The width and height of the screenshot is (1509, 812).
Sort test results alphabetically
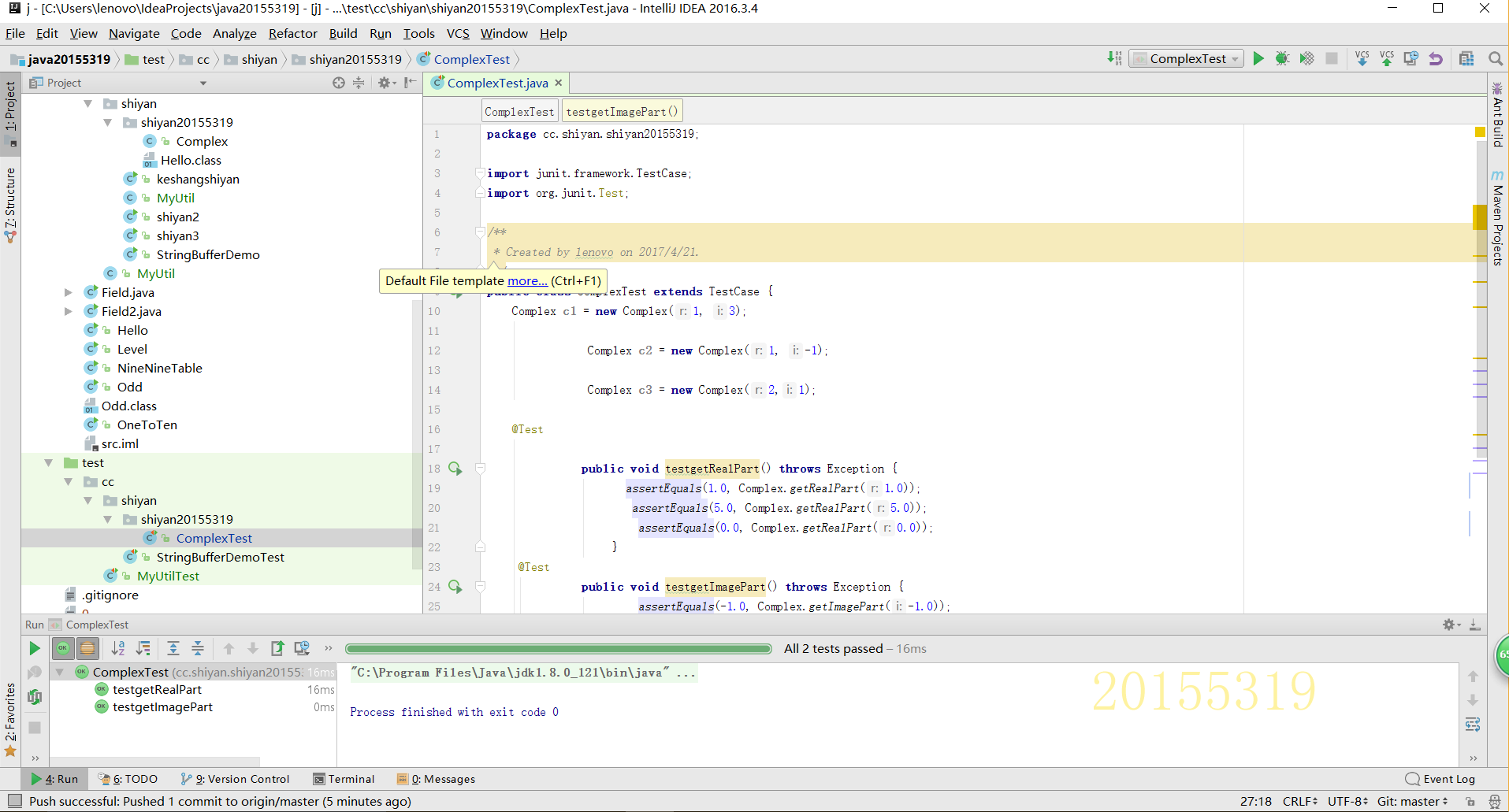coord(118,648)
